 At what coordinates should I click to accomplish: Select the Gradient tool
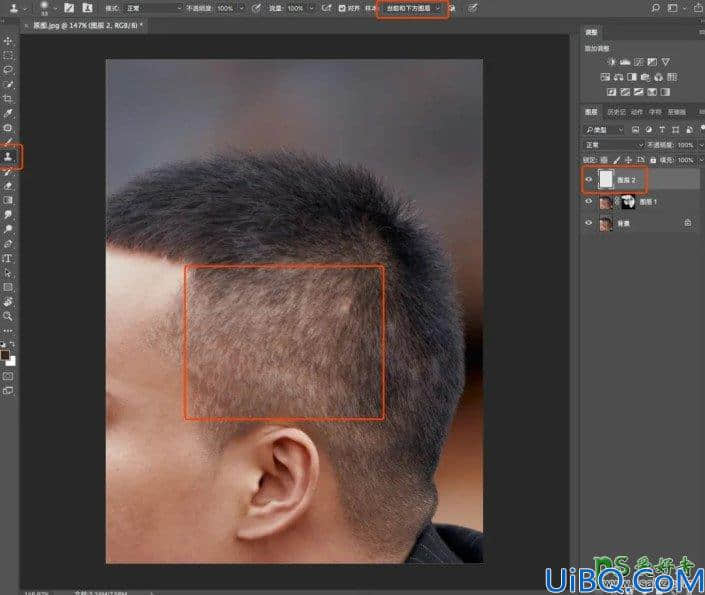tap(8, 200)
